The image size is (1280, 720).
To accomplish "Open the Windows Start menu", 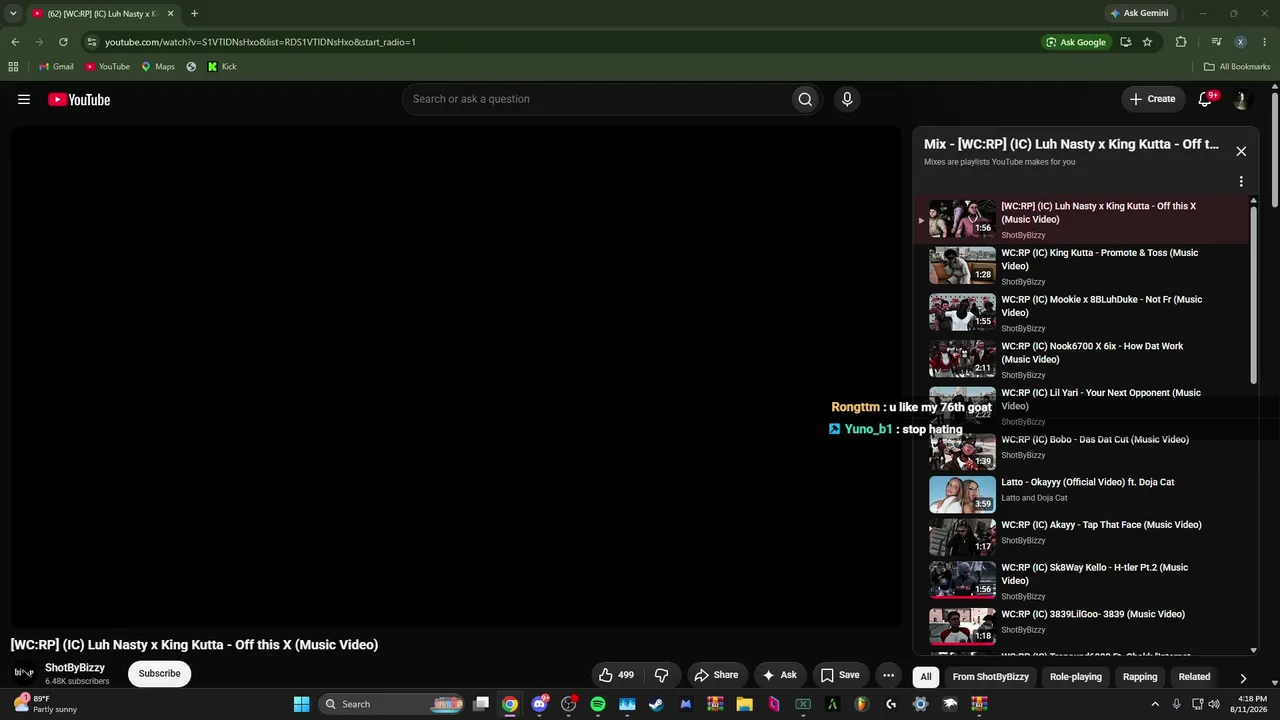I will click(x=301, y=704).
